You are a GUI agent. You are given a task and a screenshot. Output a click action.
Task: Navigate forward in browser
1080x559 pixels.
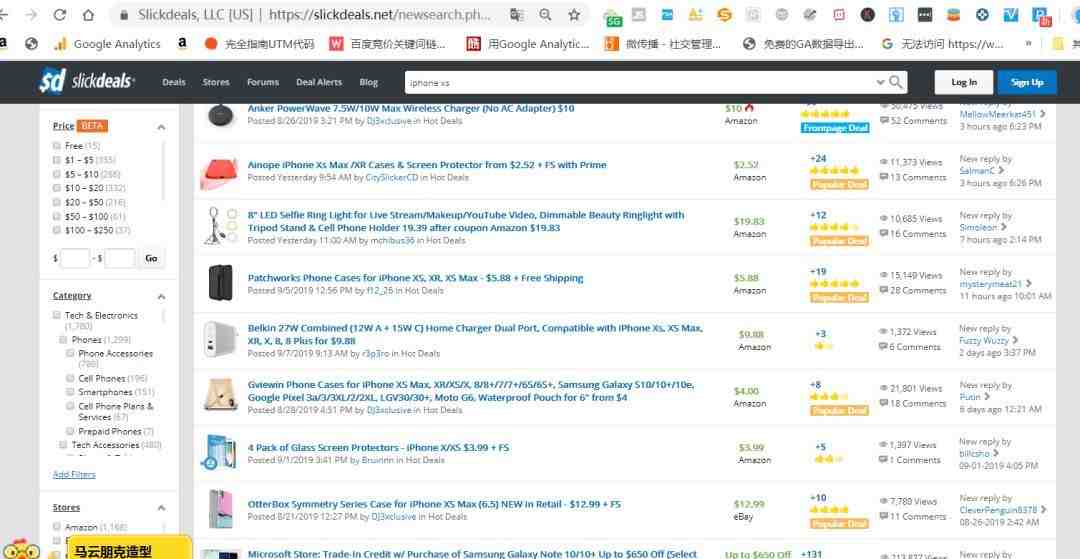(32, 14)
